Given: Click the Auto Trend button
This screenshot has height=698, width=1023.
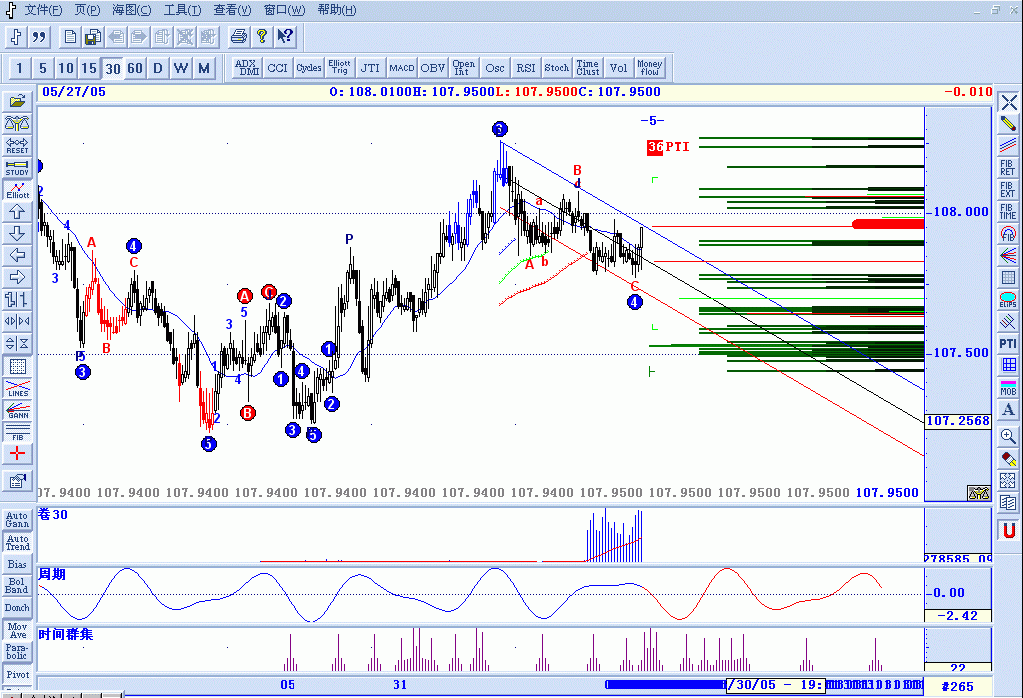Looking at the screenshot, I should click(18, 543).
